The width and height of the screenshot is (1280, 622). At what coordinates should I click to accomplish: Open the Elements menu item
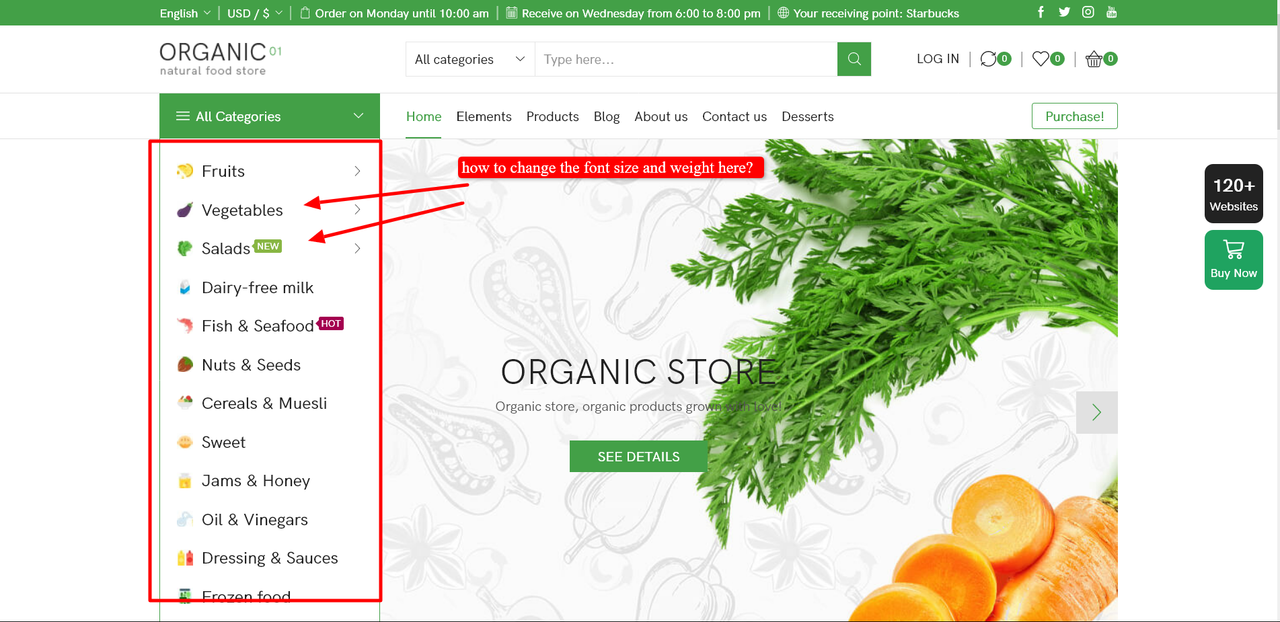click(x=484, y=116)
